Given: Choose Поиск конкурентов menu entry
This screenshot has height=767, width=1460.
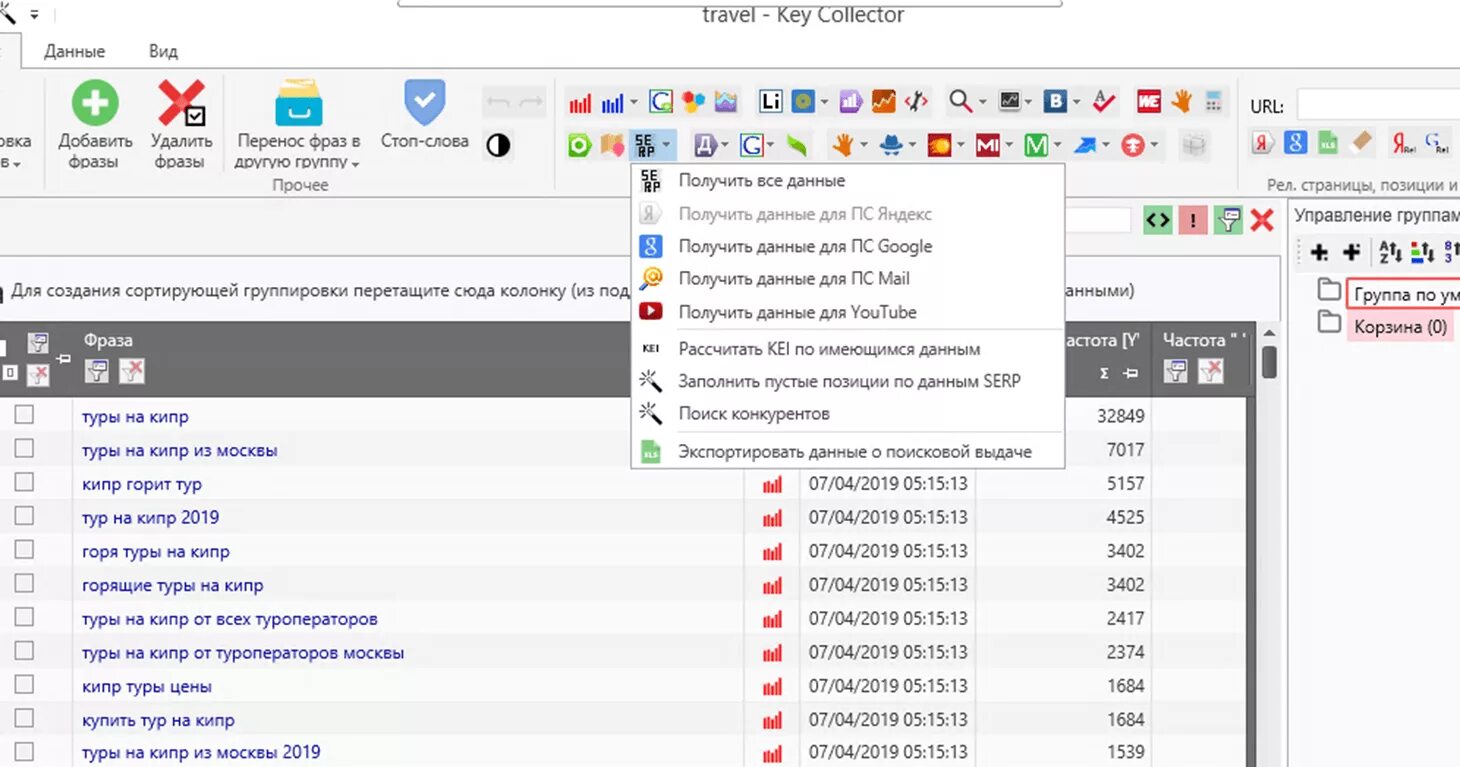Looking at the screenshot, I should coord(754,414).
